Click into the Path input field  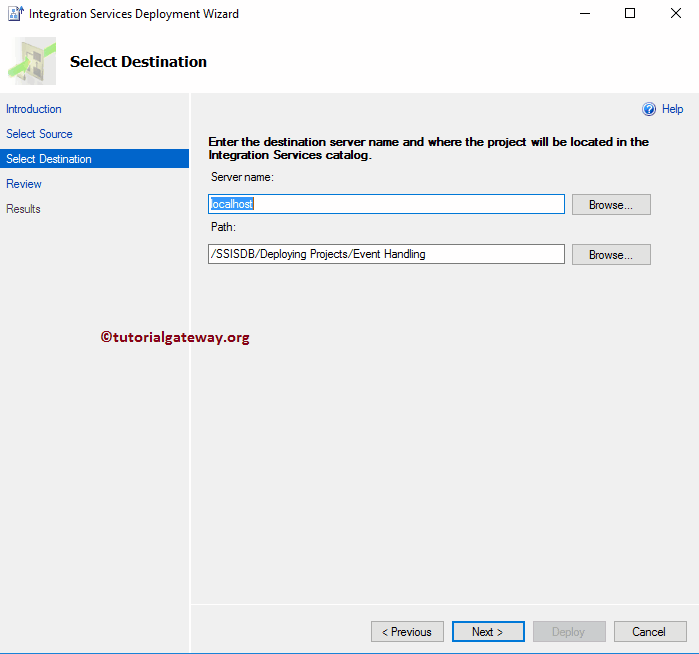386,254
